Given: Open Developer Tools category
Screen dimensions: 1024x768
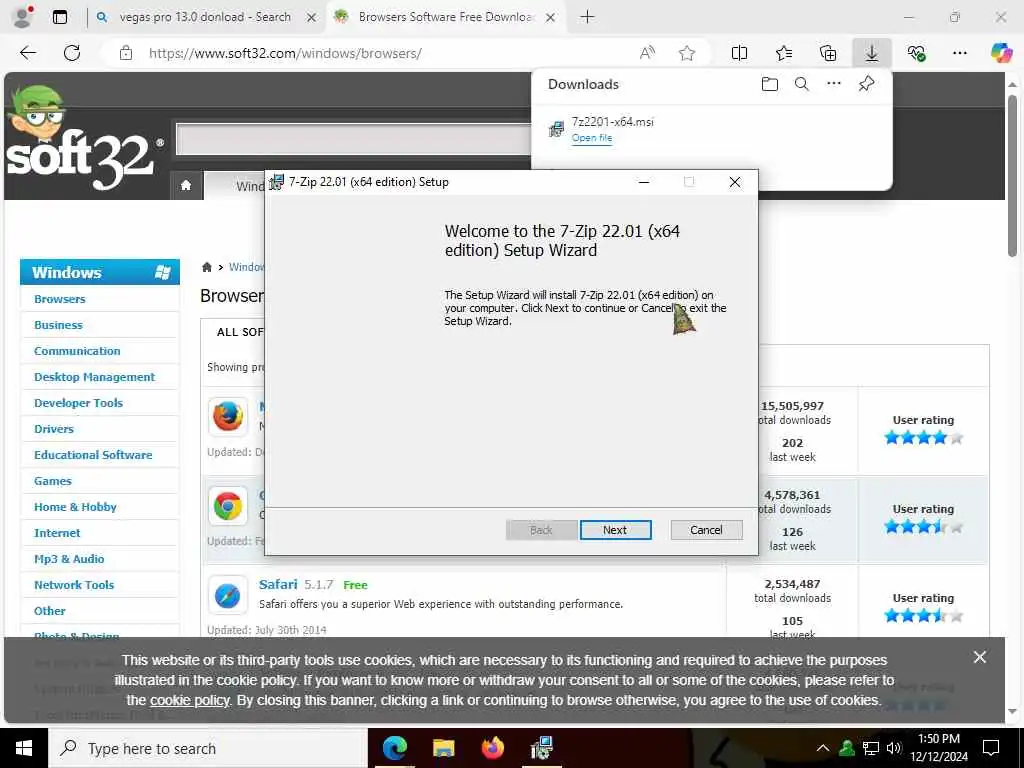Looking at the screenshot, I should pyautogui.click(x=78, y=403).
